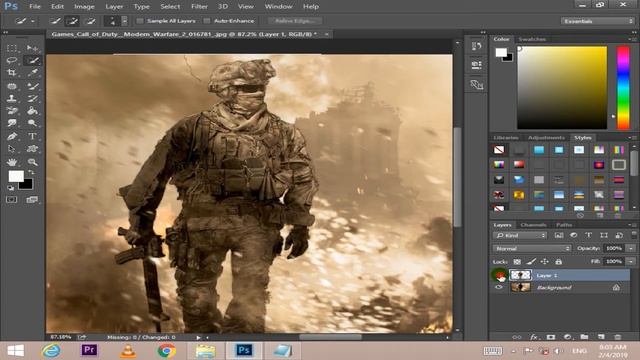This screenshot has height=360, width=640.
Task: Select the Clone Stamp tool
Action: [x=12, y=98]
